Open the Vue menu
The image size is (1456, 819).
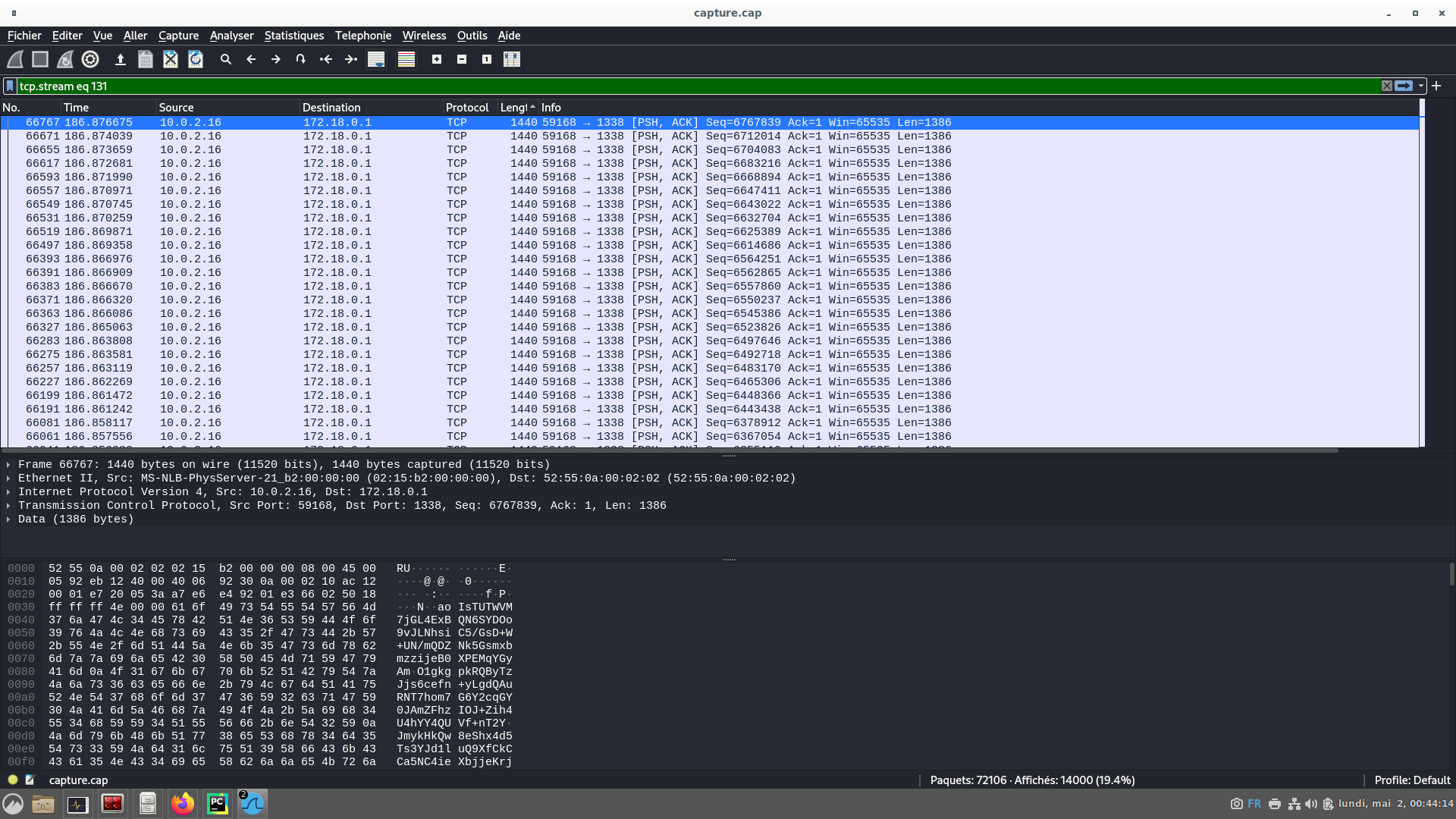(x=102, y=36)
